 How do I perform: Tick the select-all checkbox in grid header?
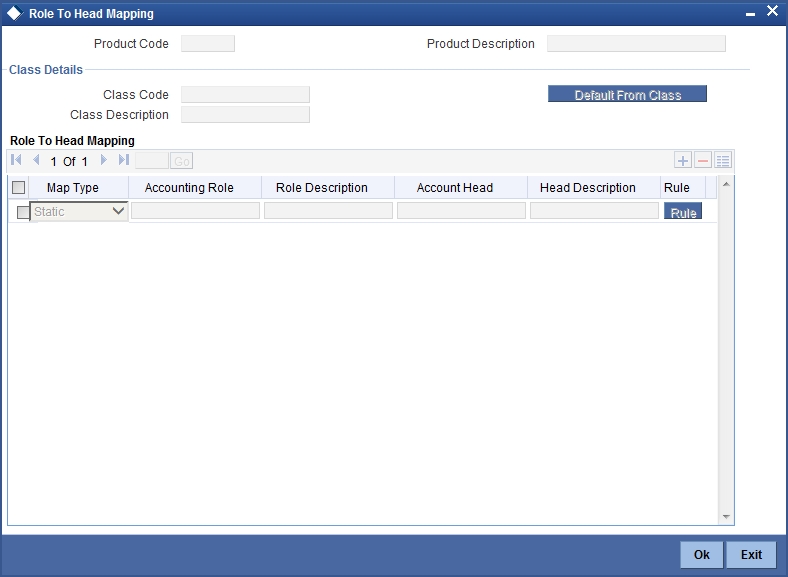coord(19,187)
